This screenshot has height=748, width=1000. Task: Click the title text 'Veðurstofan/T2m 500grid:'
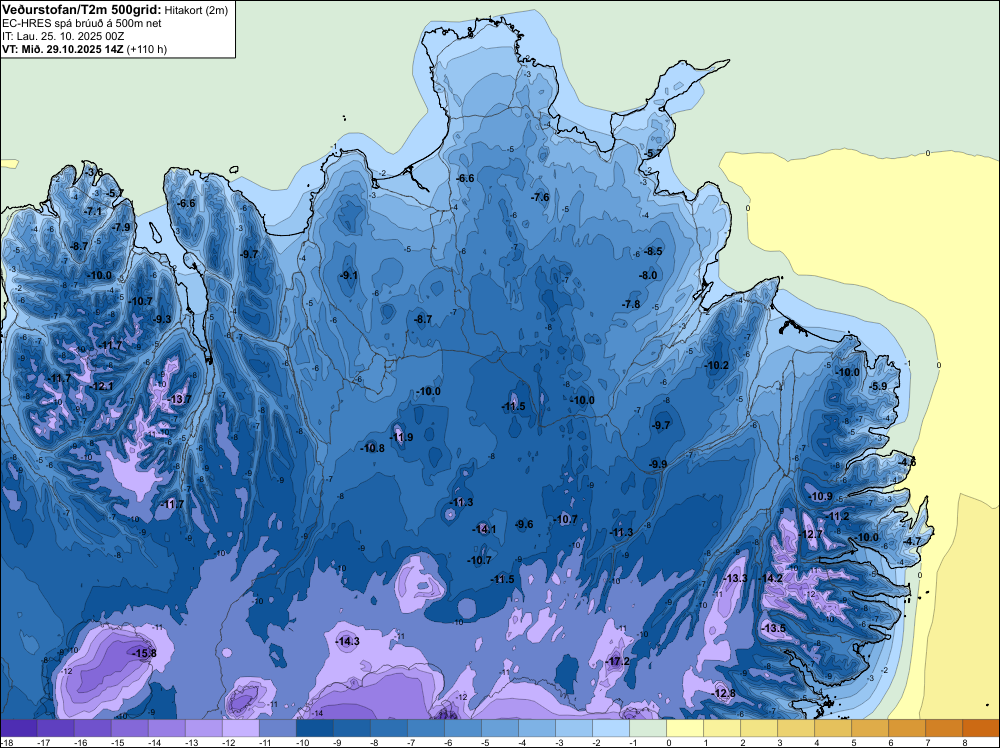tap(81, 10)
